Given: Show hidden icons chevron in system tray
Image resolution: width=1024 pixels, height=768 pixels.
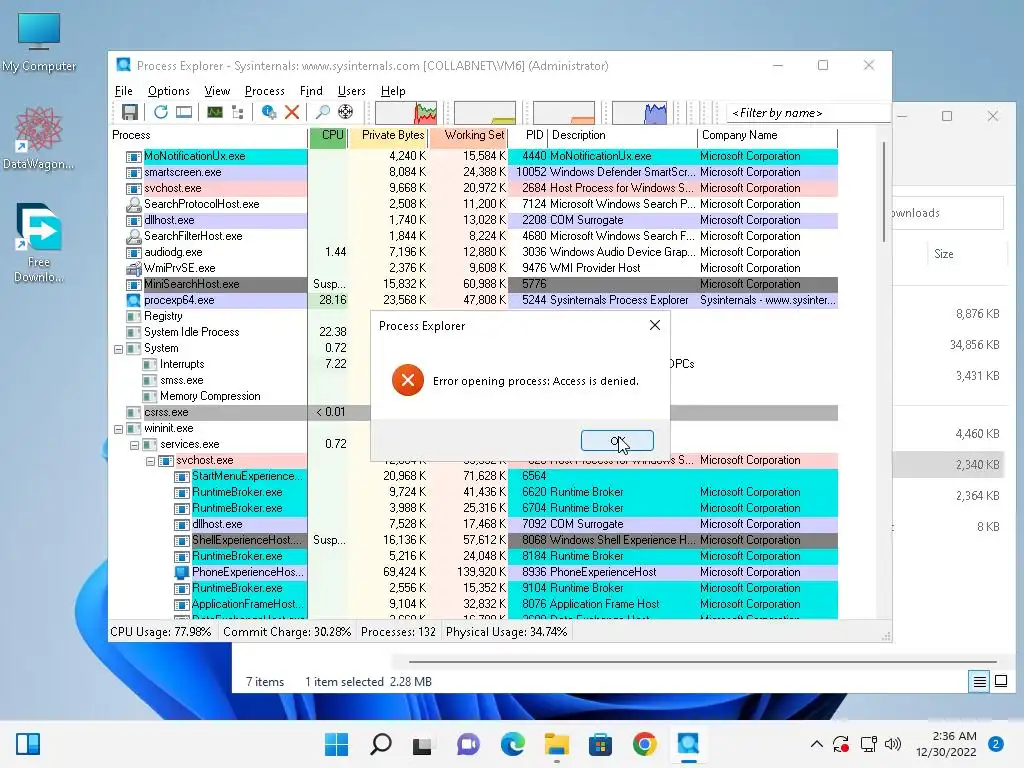Looking at the screenshot, I should pyautogui.click(x=816, y=744).
